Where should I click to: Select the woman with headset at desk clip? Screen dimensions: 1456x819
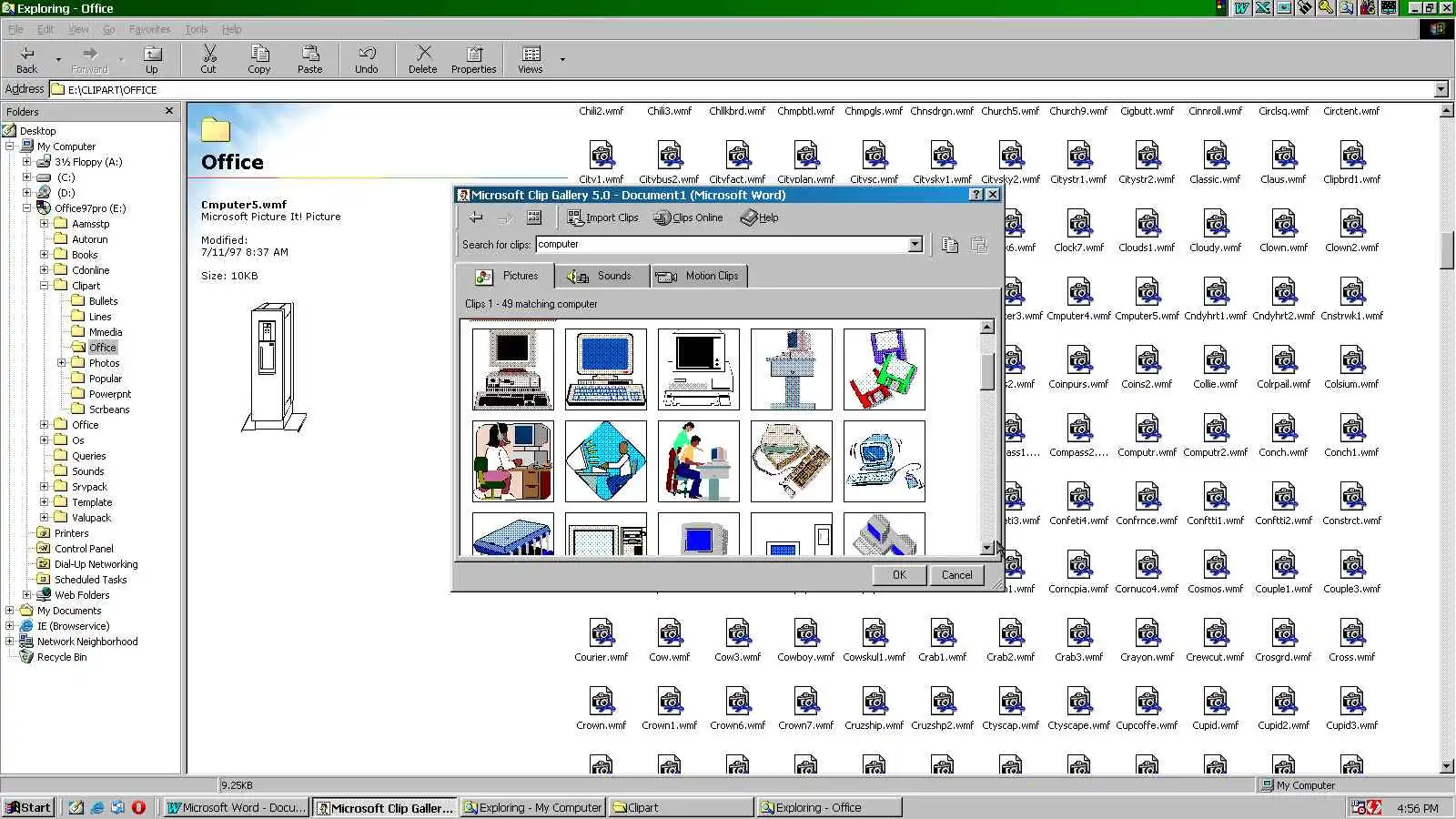(513, 461)
